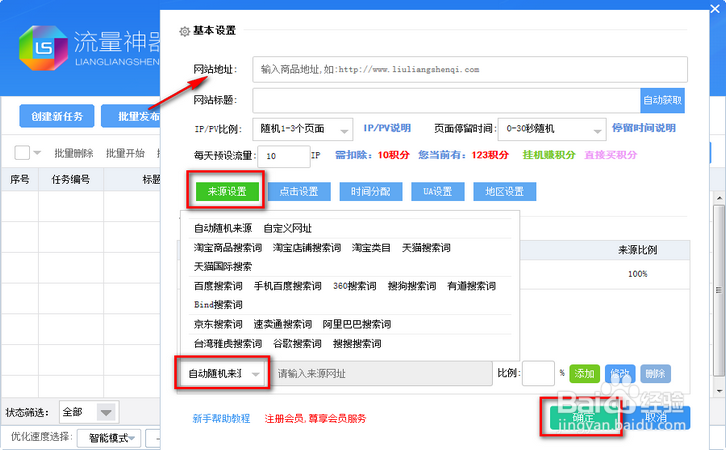Switch to the UA设置 tab
This screenshot has height=450, width=726.
point(438,191)
